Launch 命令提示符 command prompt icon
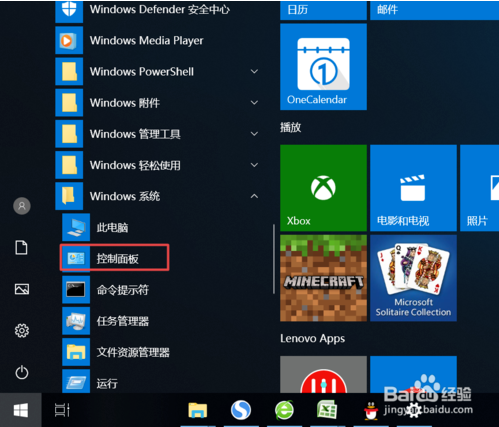 coord(76,290)
